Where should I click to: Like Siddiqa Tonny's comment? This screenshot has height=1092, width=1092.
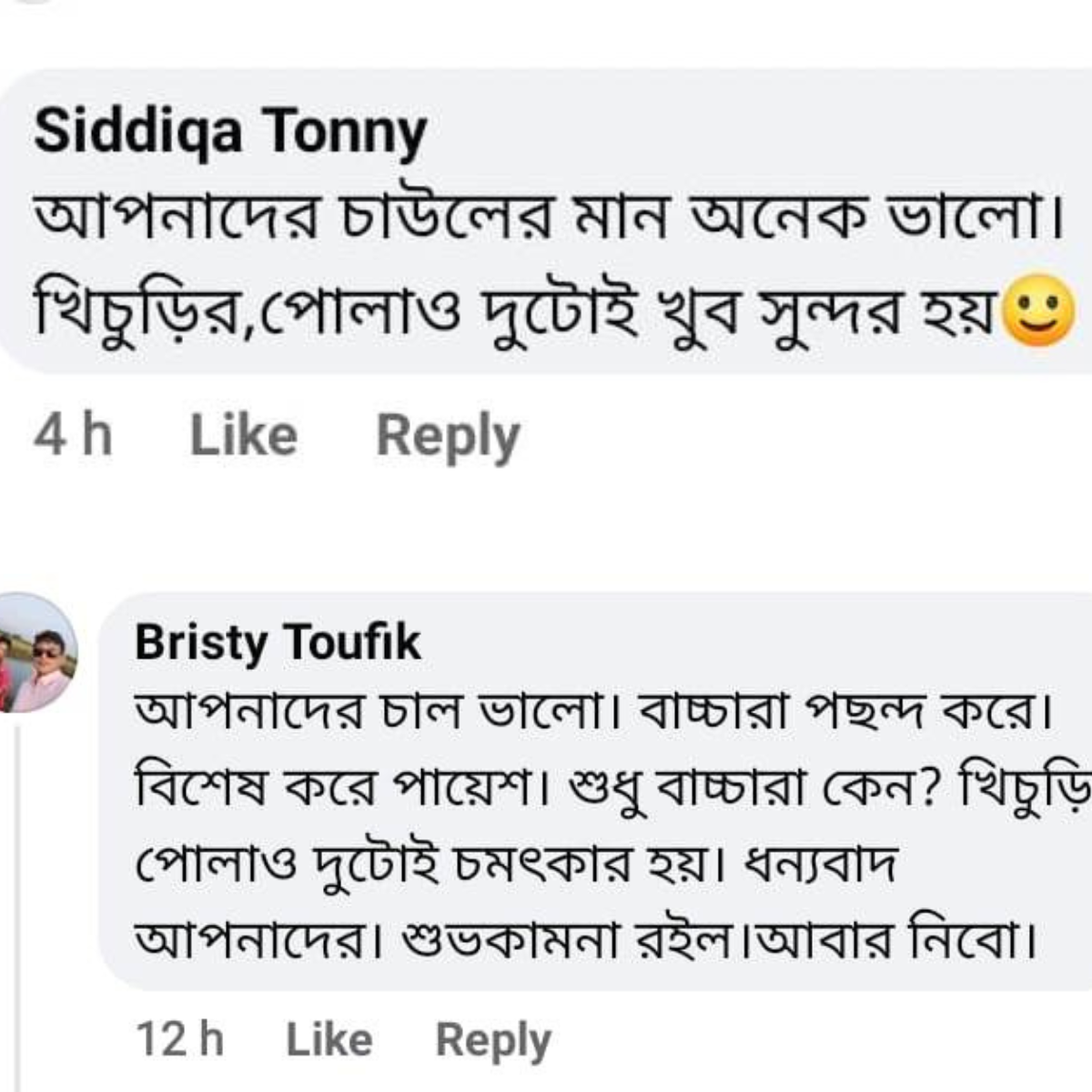click(x=243, y=435)
